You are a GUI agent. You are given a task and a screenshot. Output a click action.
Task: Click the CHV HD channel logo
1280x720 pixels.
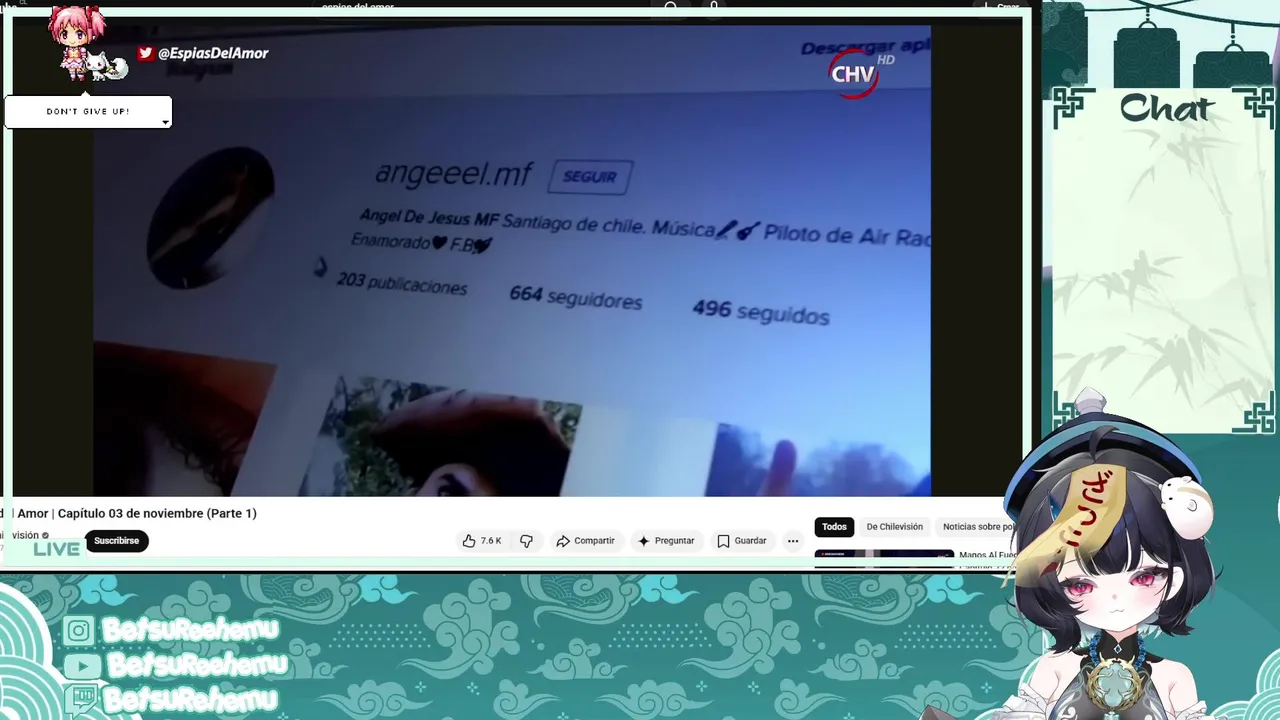860,73
